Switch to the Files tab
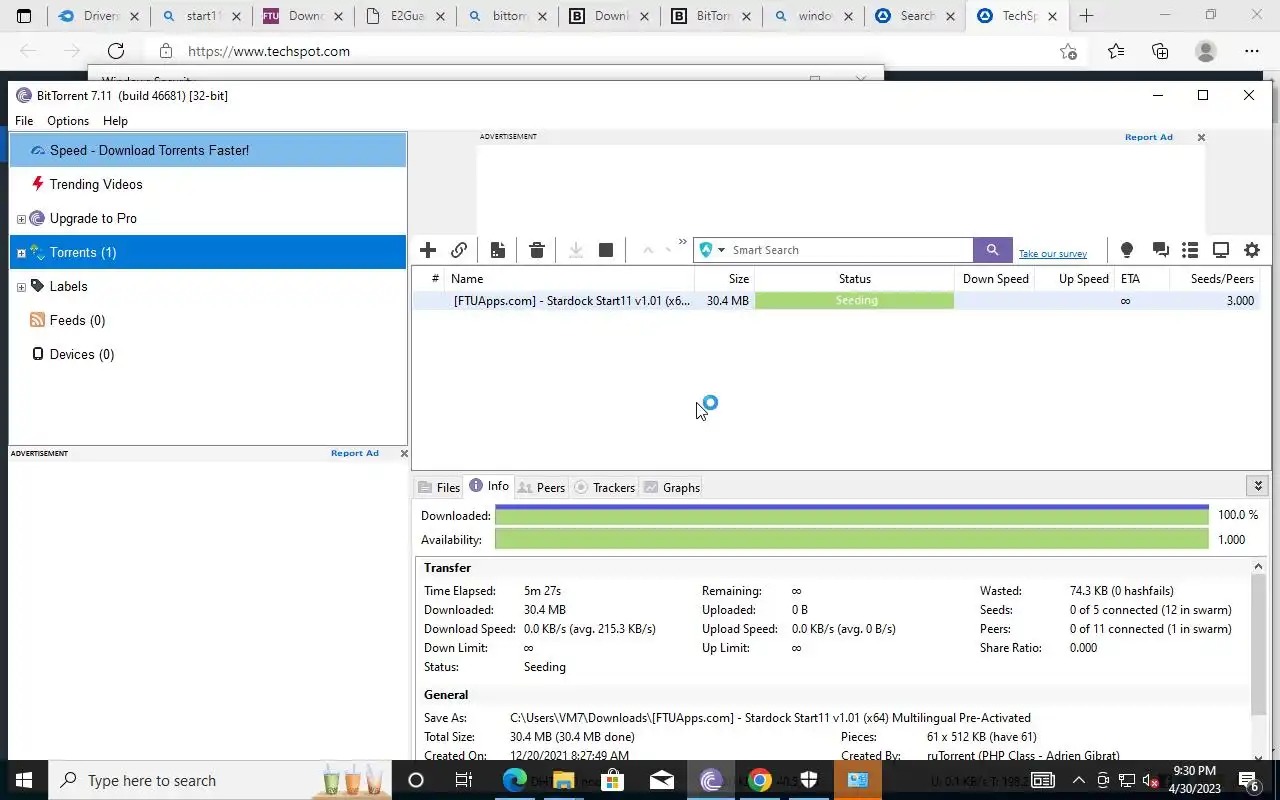The height and width of the screenshot is (800, 1280). point(439,488)
